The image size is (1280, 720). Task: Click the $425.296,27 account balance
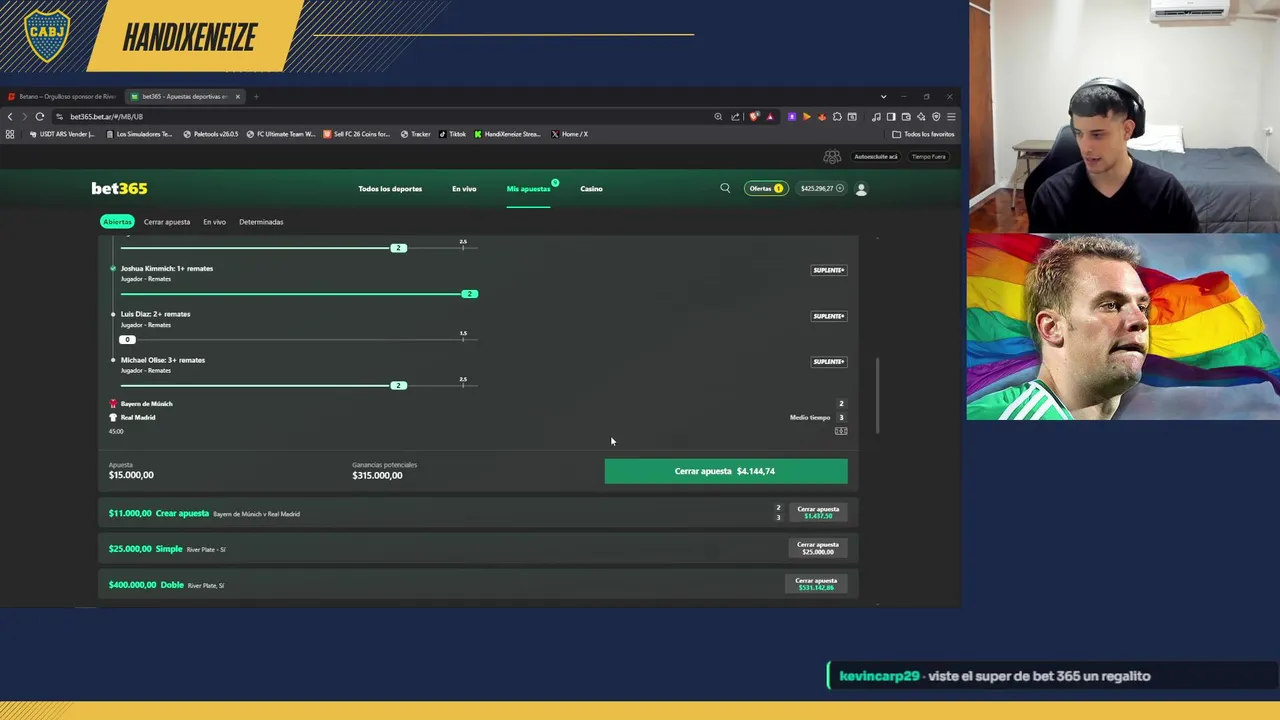click(x=816, y=188)
